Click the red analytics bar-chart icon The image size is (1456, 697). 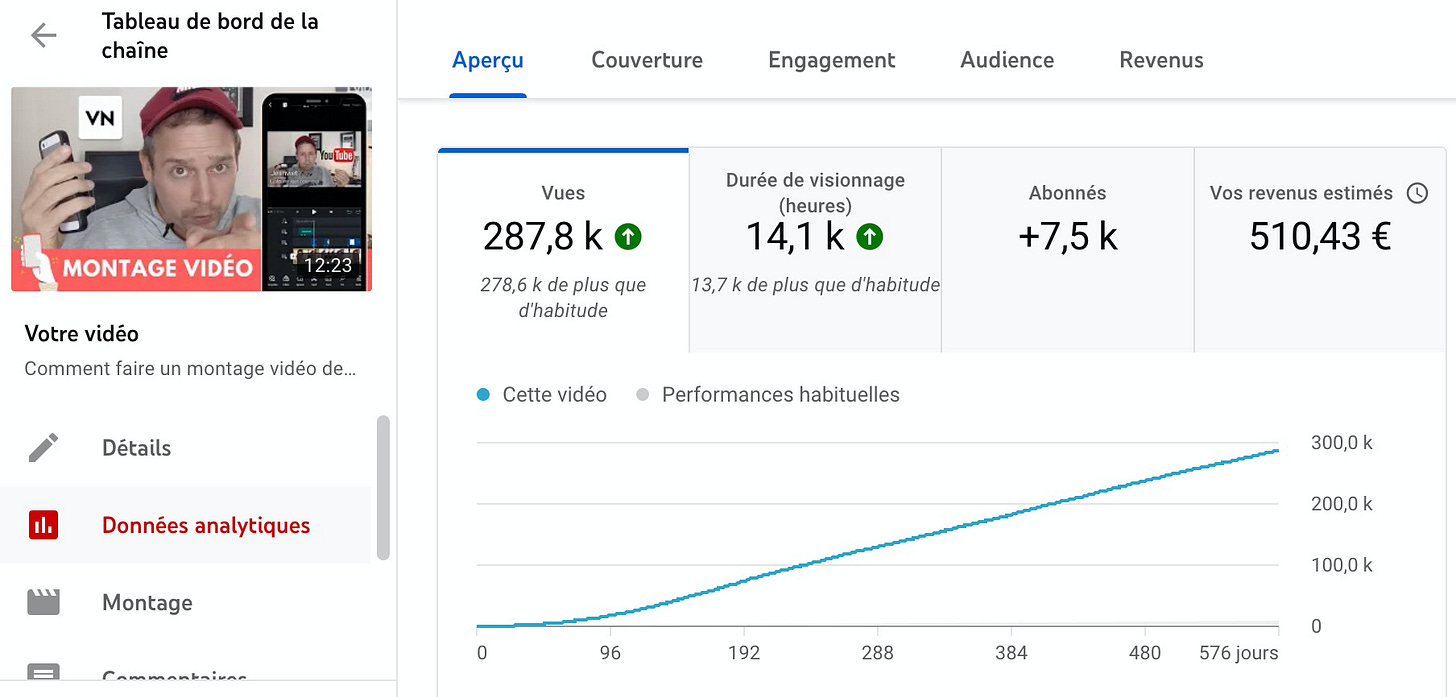pos(44,525)
